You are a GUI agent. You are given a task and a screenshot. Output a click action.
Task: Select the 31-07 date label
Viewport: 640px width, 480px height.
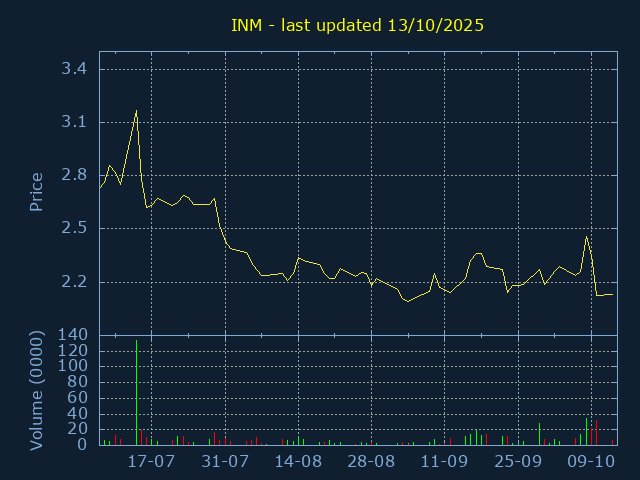(x=225, y=462)
